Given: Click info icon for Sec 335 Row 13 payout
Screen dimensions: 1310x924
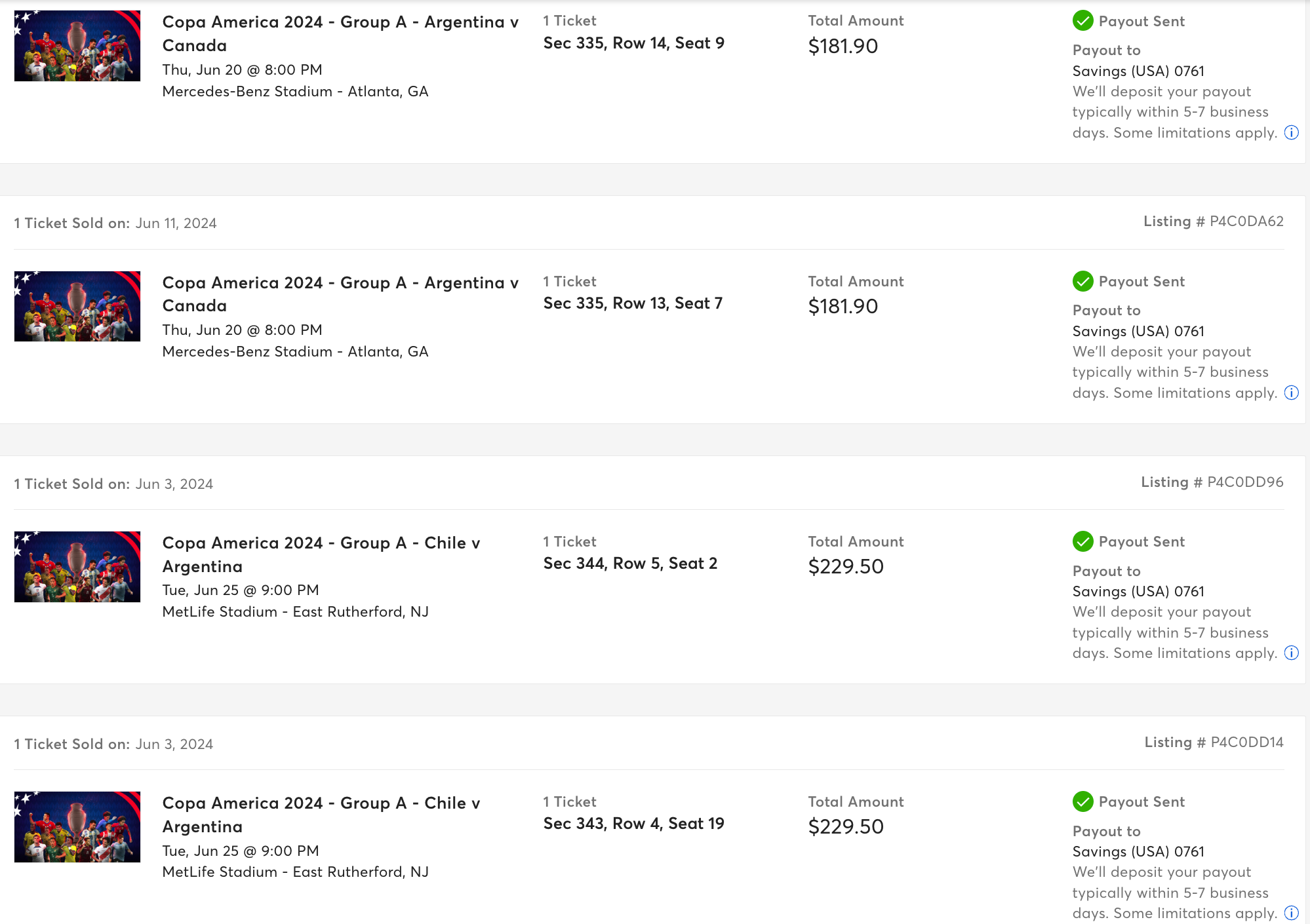Looking at the screenshot, I should click(1291, 393).
